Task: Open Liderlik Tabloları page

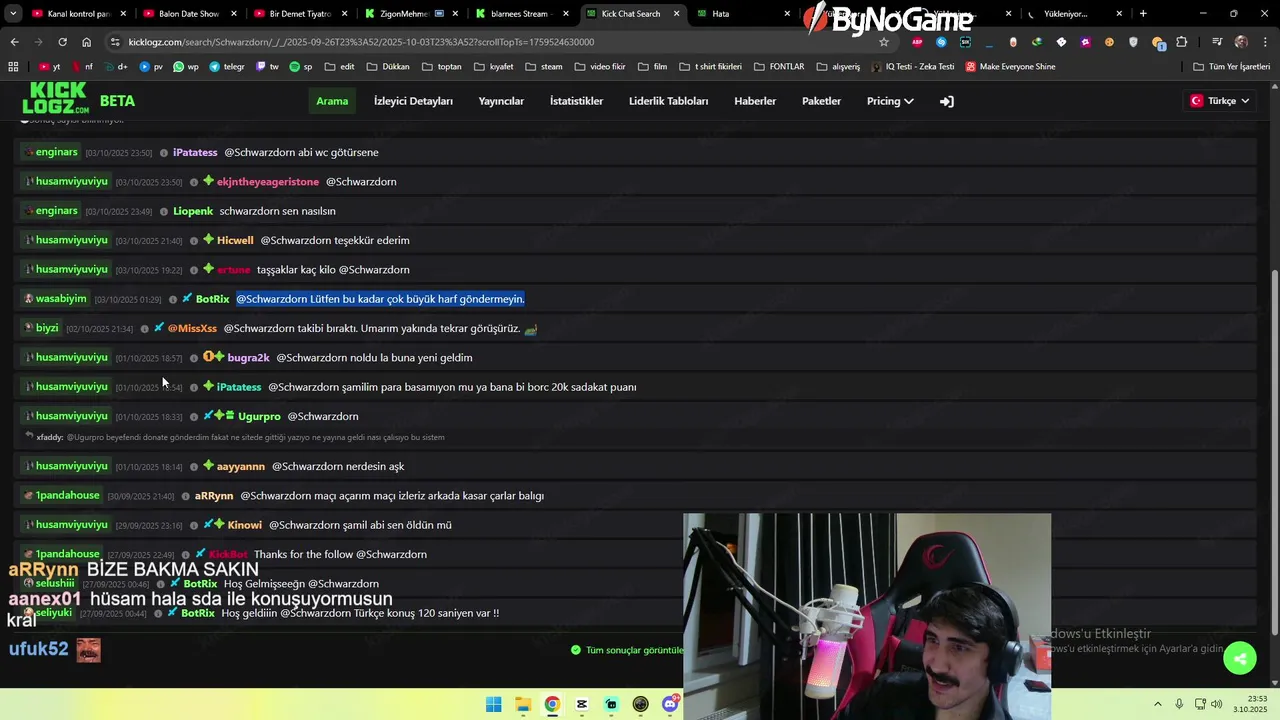Action: [668, 101]
